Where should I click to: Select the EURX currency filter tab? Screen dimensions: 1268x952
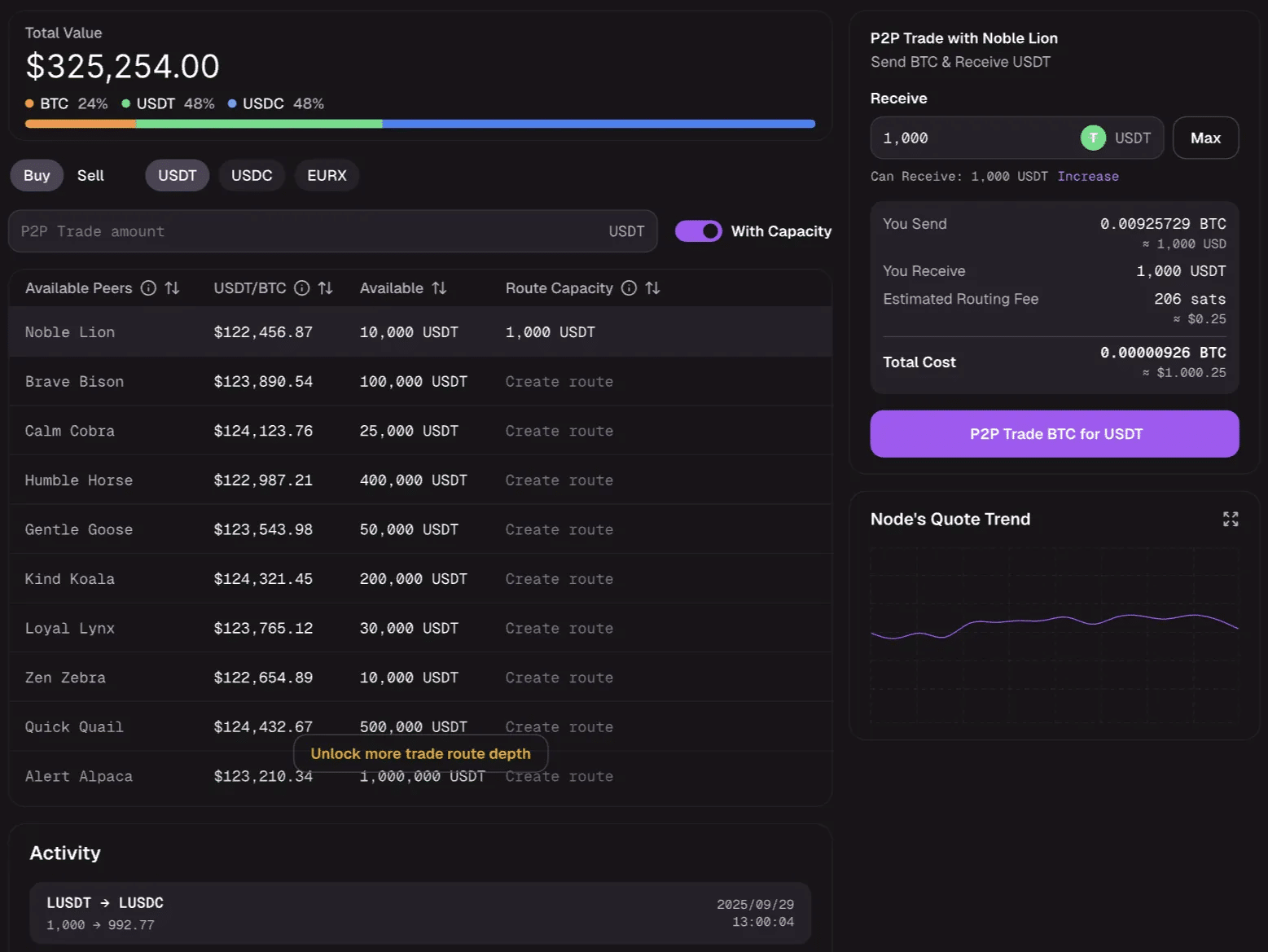[x=327, y=175]
